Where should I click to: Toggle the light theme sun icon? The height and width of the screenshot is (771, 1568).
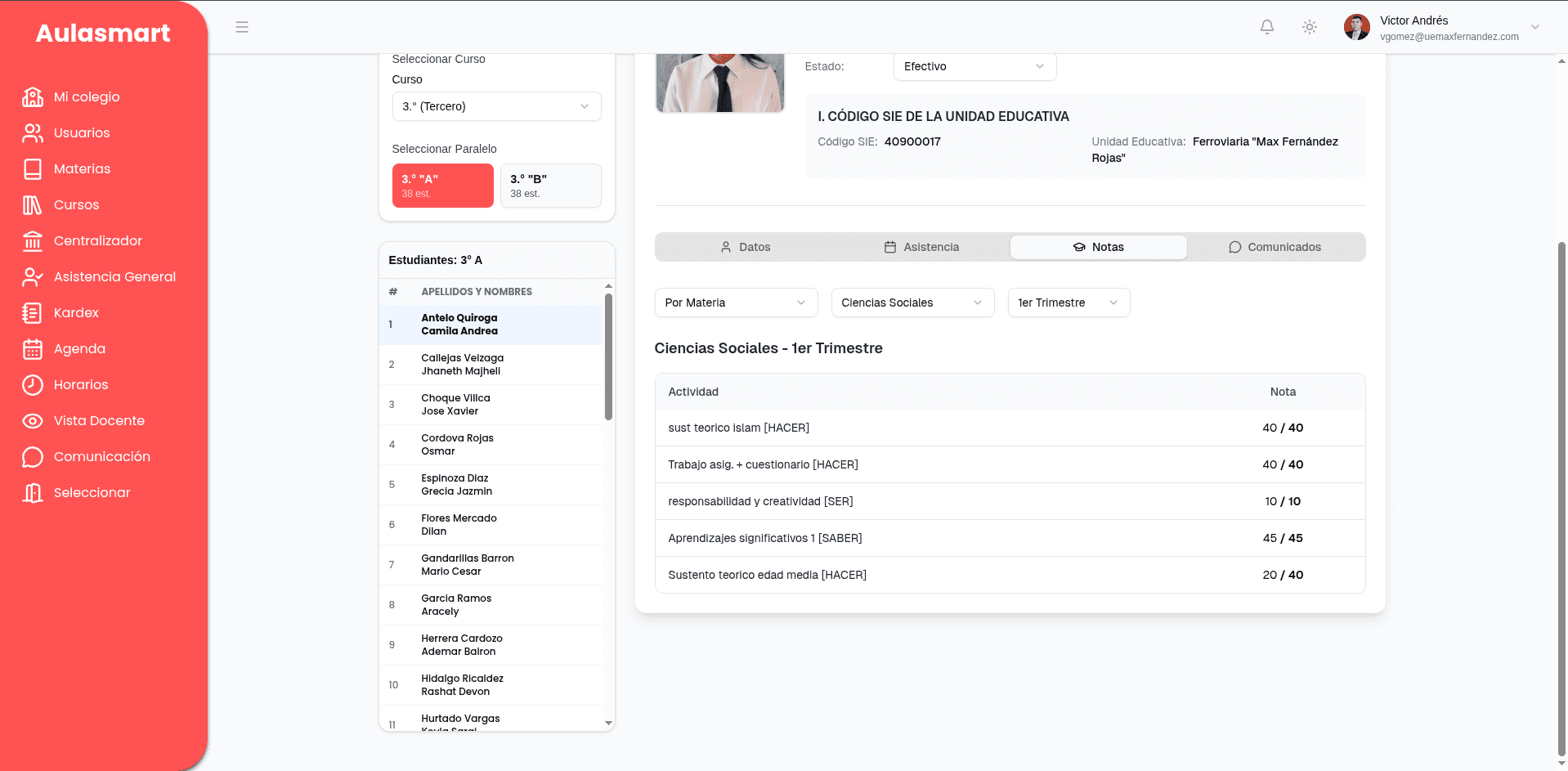[x=1310, y=27]
